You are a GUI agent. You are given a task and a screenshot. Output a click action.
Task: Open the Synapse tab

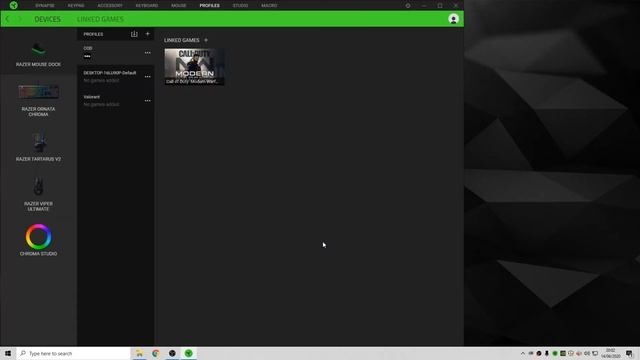[x=45, y=6]
